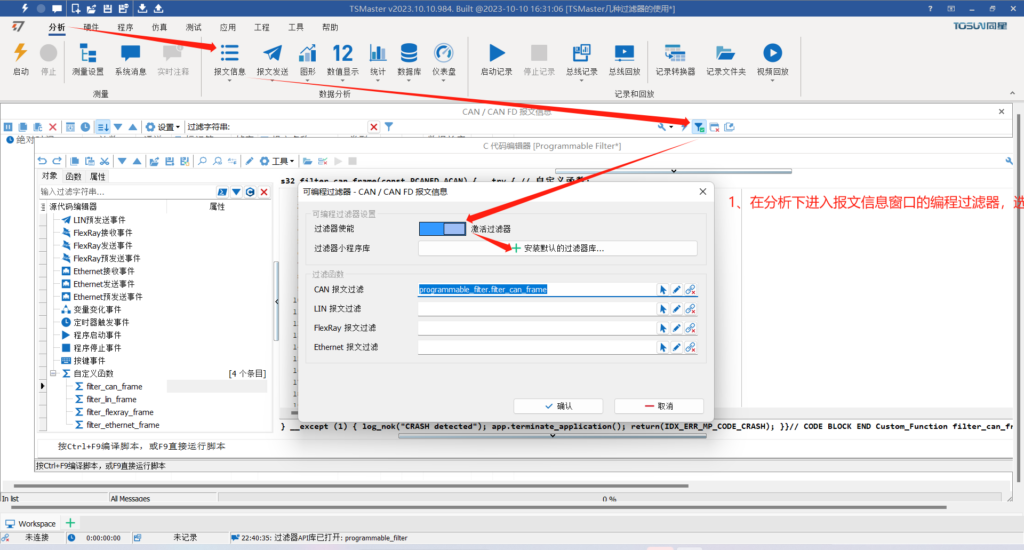The image size is (1024, 550).
Task: Click the 视频回放 video replay icon
Action: coord(772,58)
